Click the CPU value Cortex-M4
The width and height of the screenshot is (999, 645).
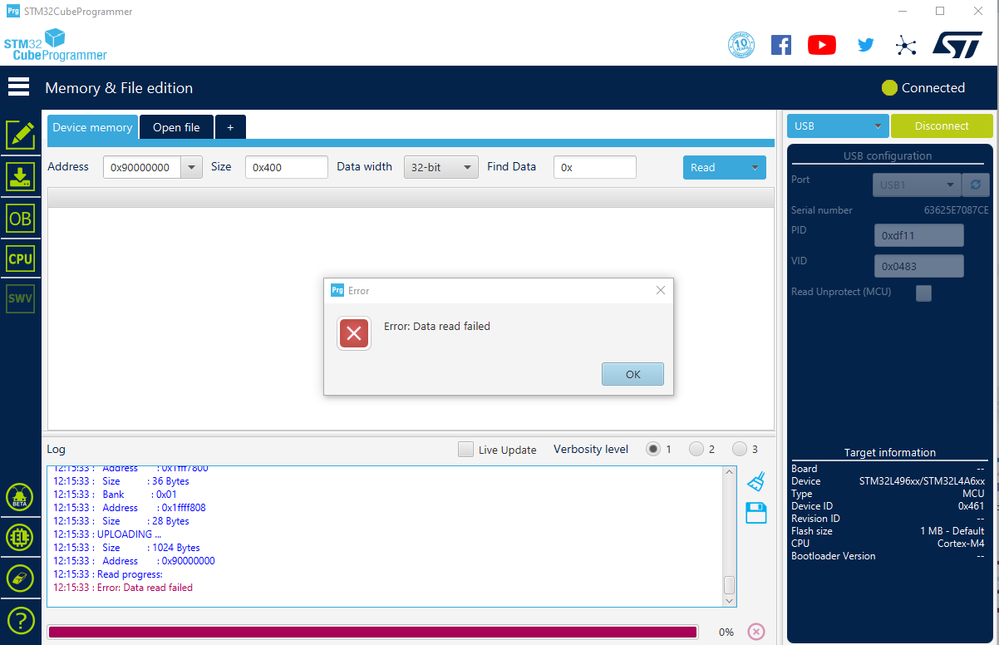pyautogui.click(x=961, y=544)
